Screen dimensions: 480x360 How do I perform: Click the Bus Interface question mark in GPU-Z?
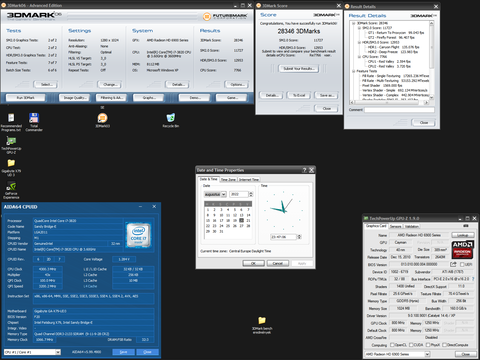473,279
